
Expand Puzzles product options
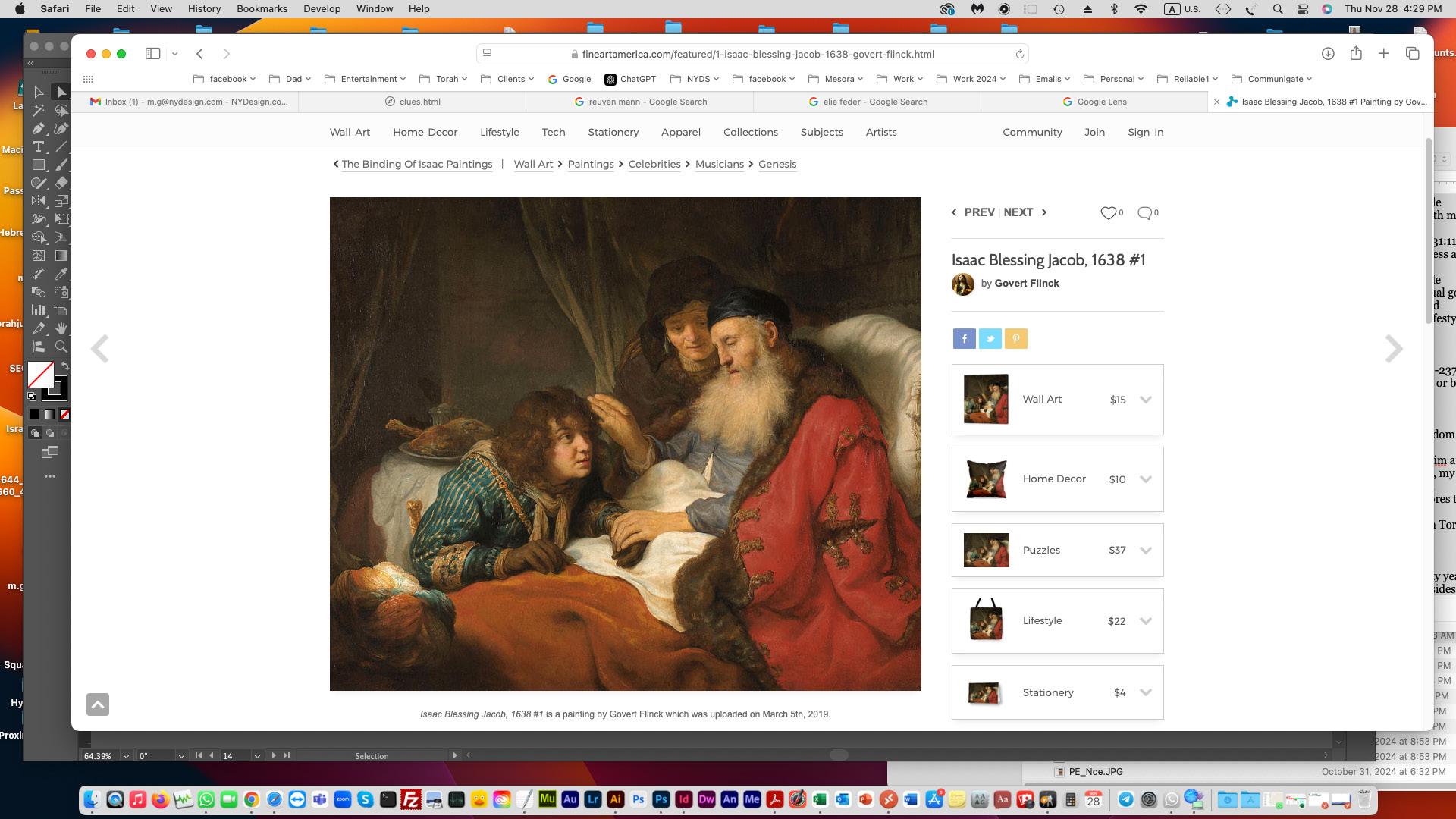[1145, 551]
